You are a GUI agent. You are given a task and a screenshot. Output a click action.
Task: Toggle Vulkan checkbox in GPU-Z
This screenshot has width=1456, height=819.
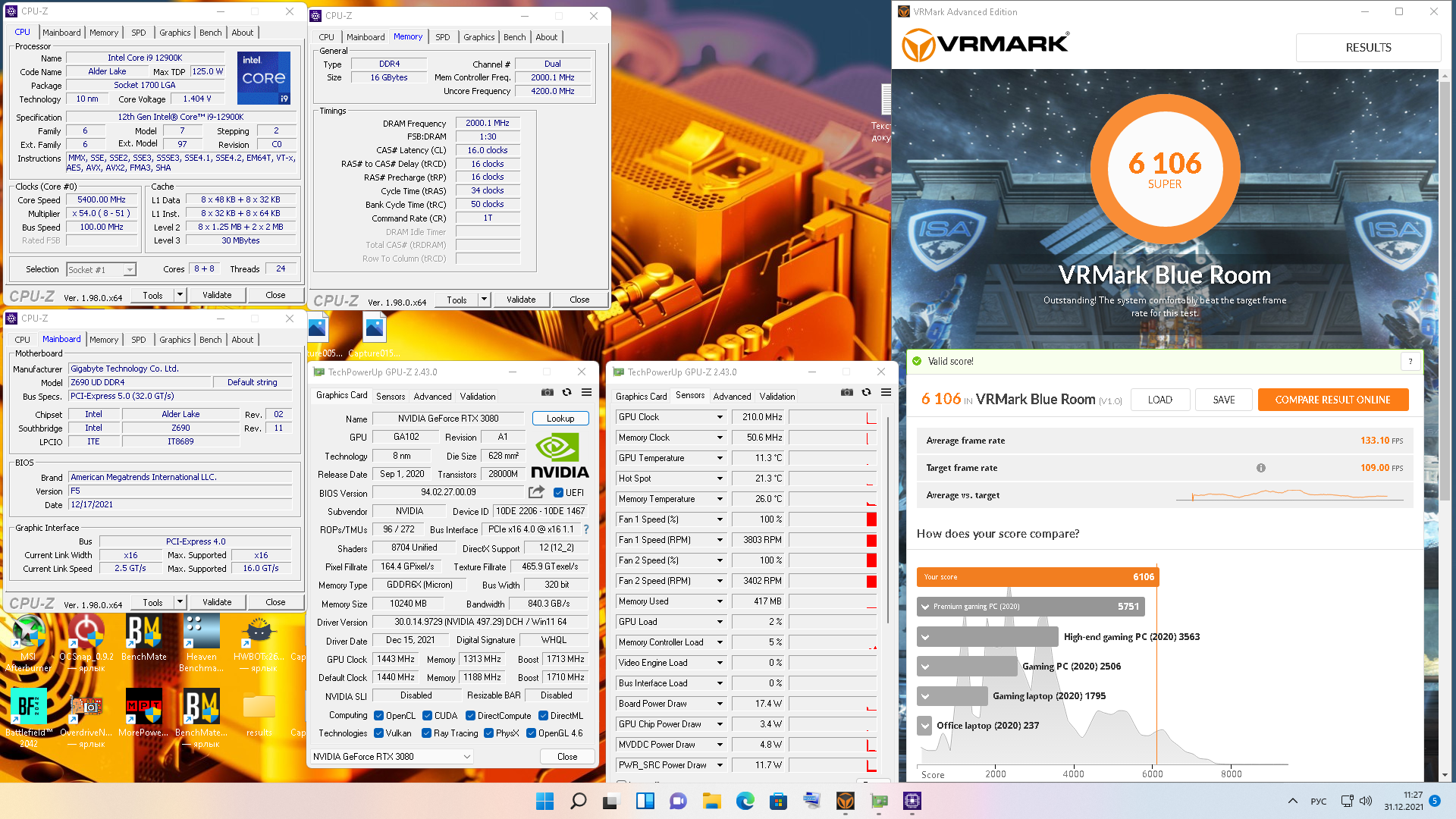tap(378, 733)
